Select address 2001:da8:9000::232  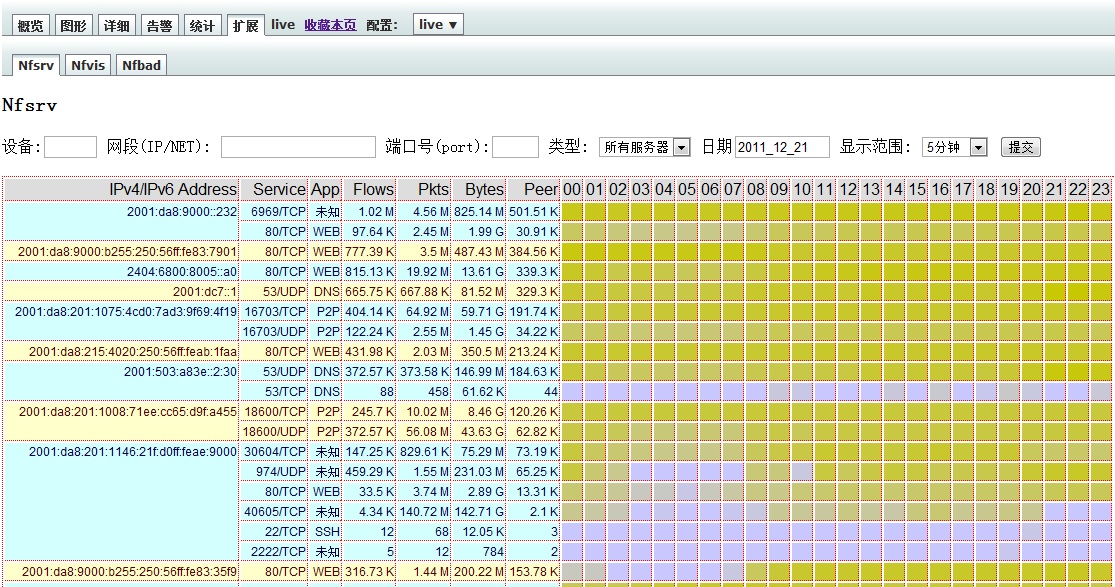[182, 211]
